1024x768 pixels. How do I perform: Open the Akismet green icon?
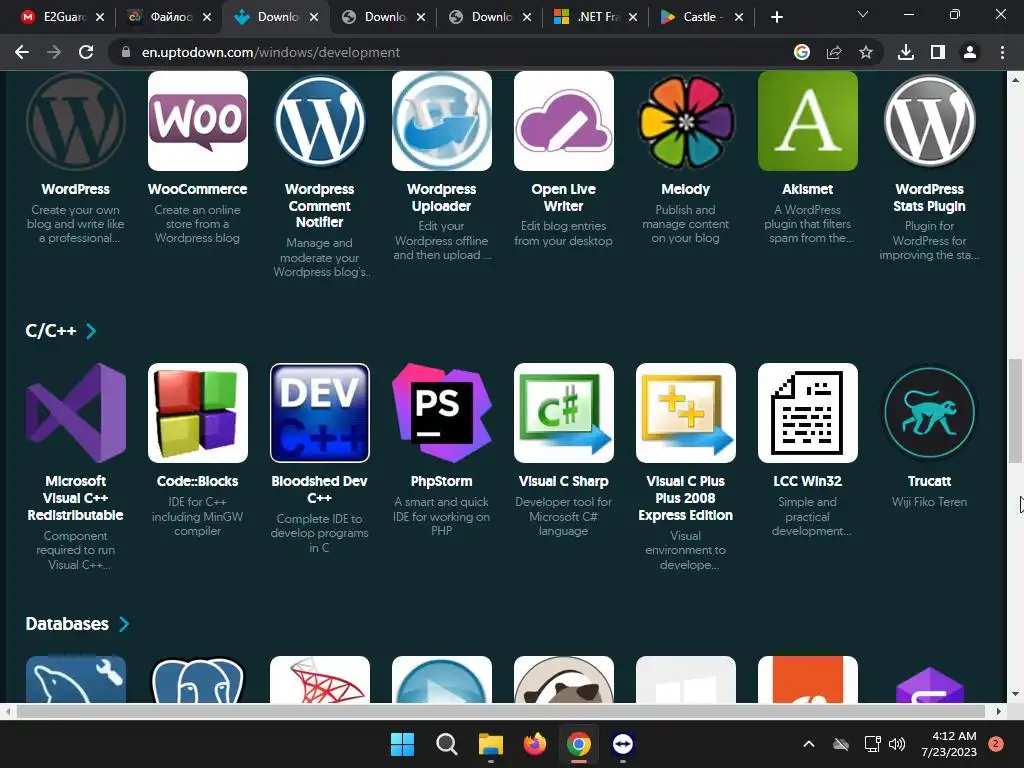coord(808,121)
